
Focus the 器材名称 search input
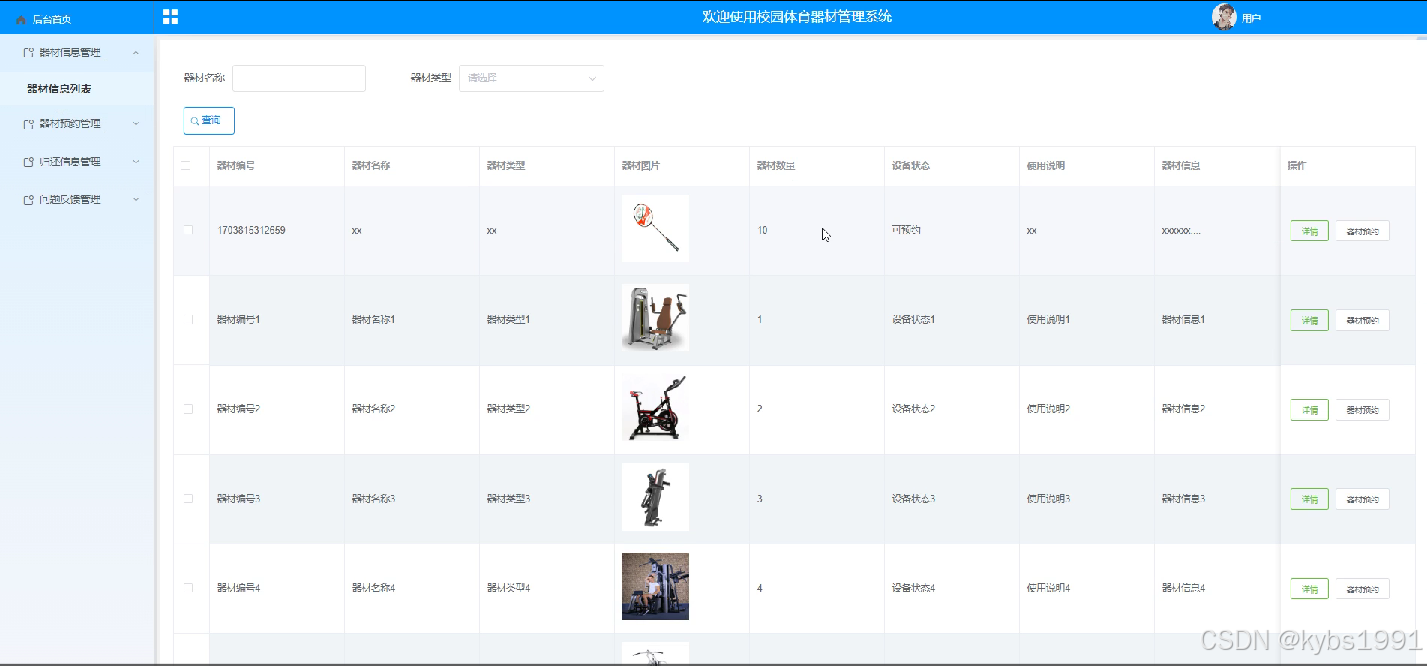pos(299,78)
